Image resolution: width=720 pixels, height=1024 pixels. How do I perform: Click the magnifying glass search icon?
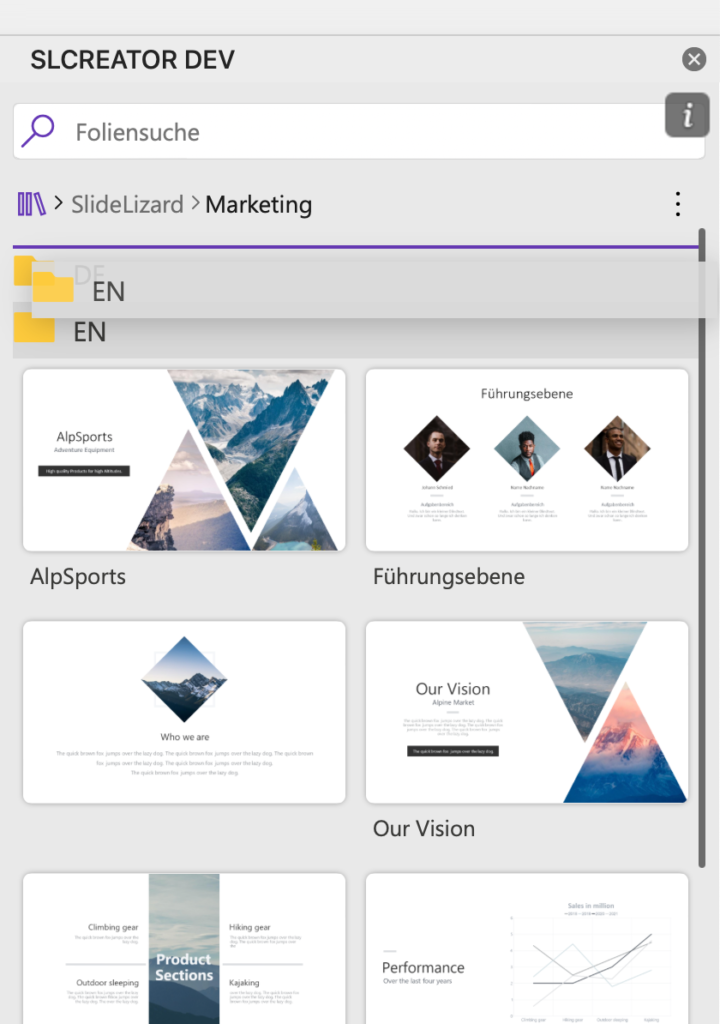(x=38, y=131)
